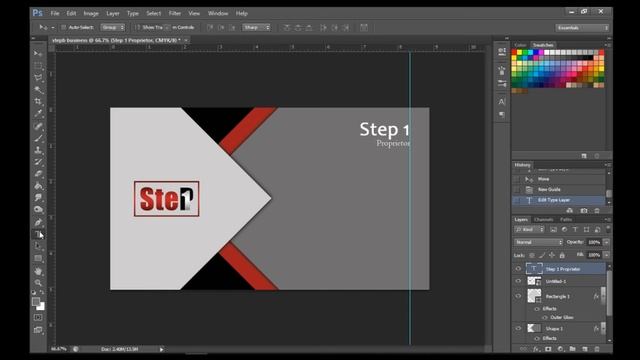Select the Rectangle shape tool
This screenshot has width=640, height=360.
pos(38,258)
